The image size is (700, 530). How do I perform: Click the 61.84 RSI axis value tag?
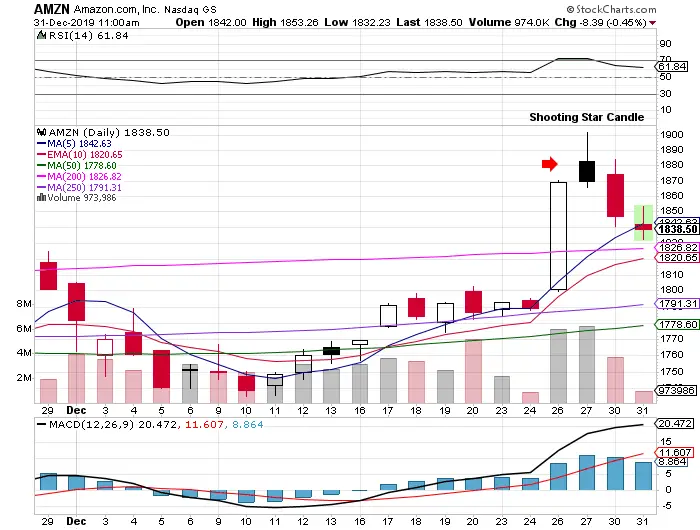pos(672,67)
